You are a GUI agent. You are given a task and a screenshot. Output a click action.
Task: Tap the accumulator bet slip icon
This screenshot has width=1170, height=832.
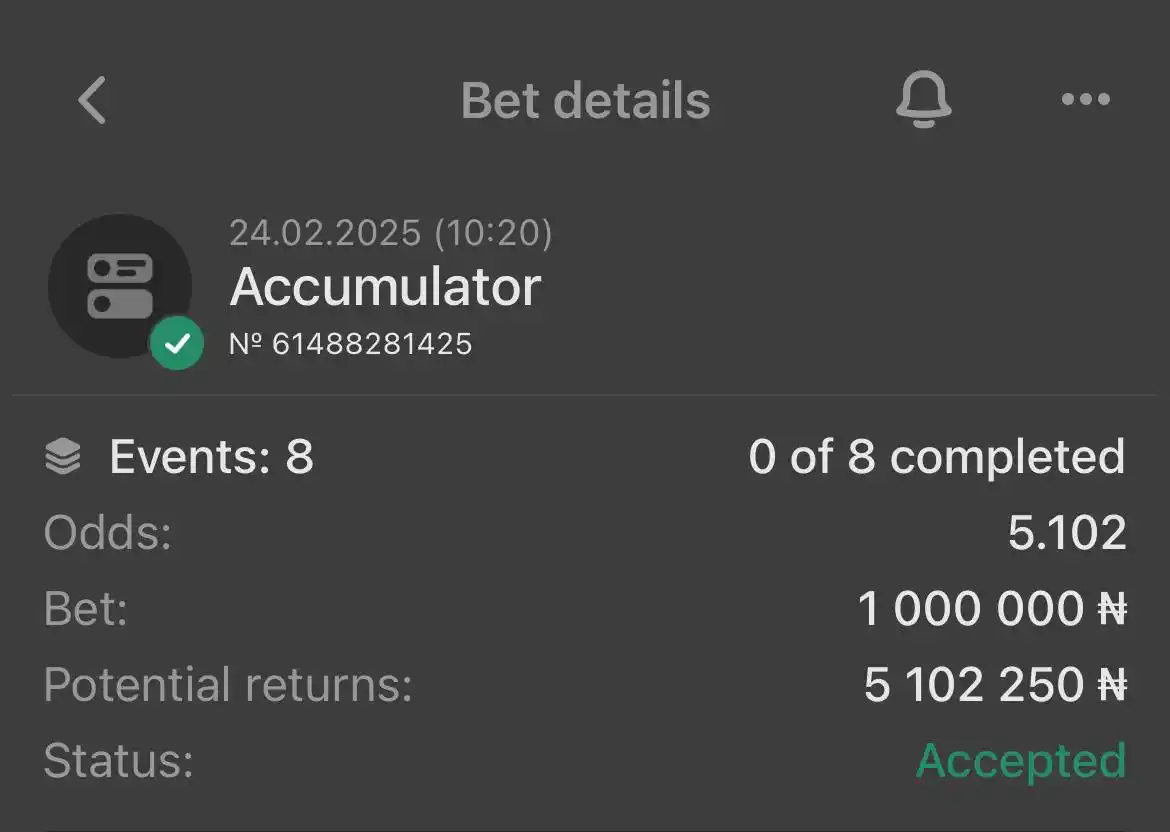point(120,286)
